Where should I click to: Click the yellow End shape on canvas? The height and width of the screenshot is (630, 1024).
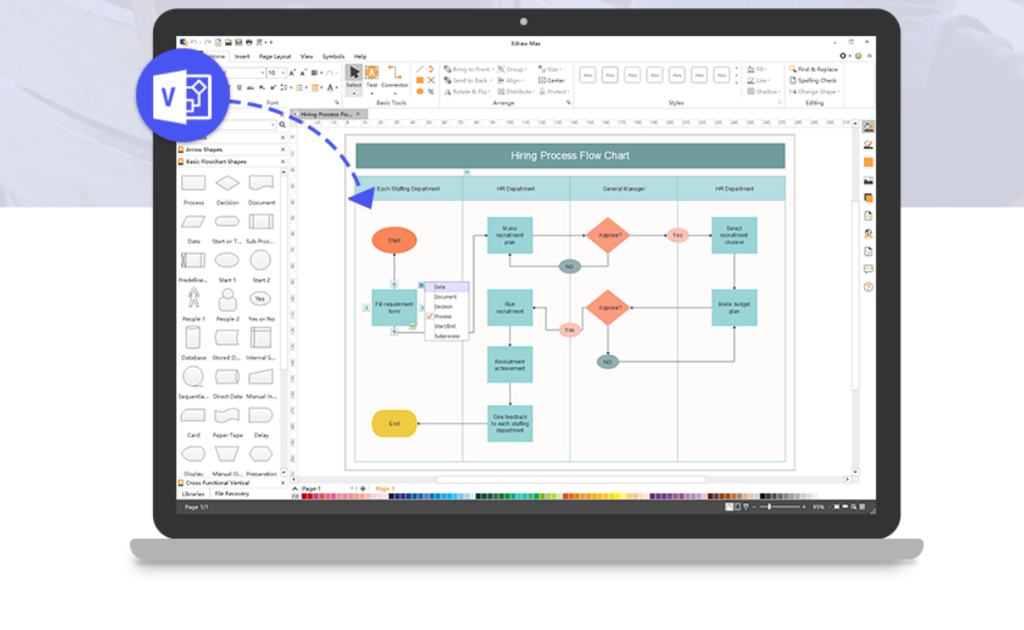tap(394, 424)
